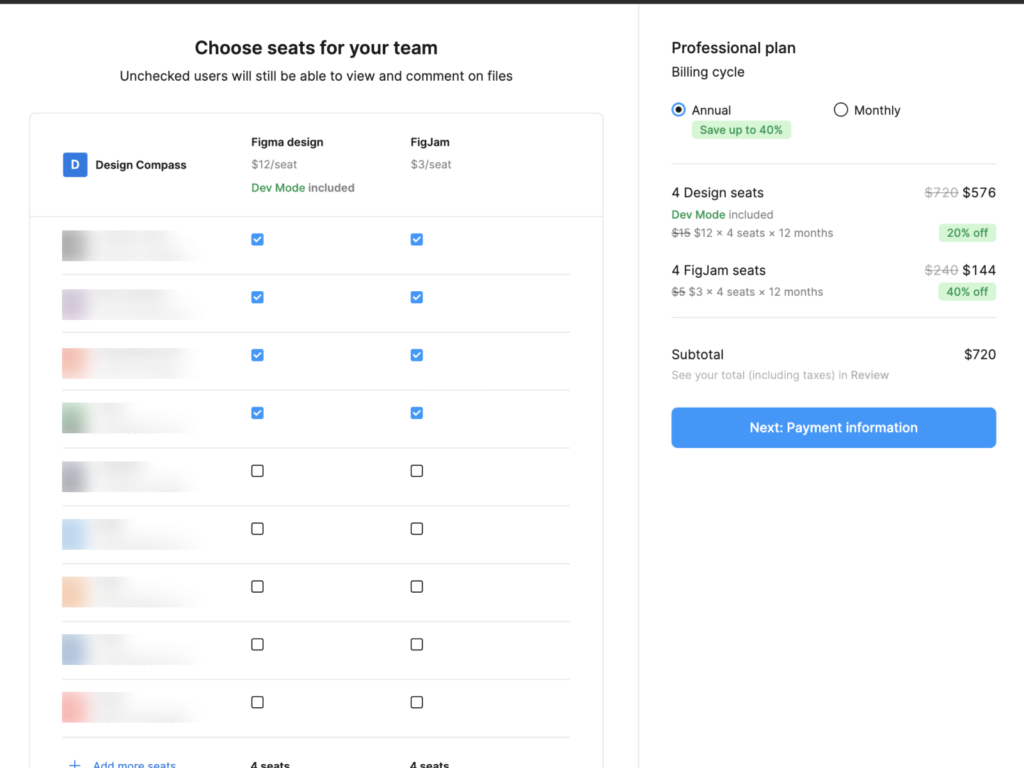The image size is (1024, 768).
Task: Check Figma design seat for the last user
Action: coord(257,702)
